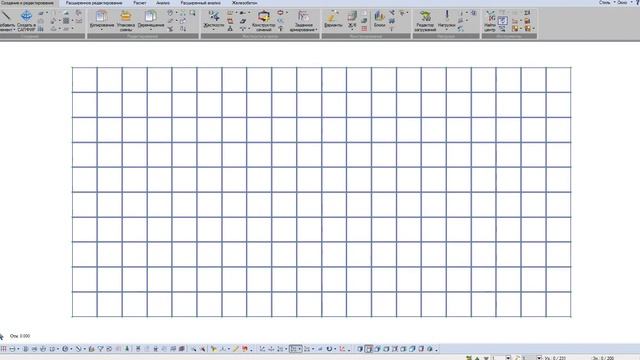Expand the Нагрузки dropdown arrow

point(447,30)
